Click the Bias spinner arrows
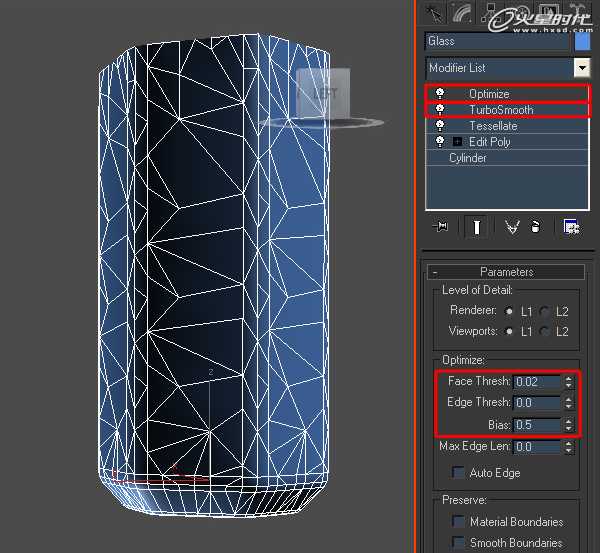600x553 pixels. (x=569, y=425)
